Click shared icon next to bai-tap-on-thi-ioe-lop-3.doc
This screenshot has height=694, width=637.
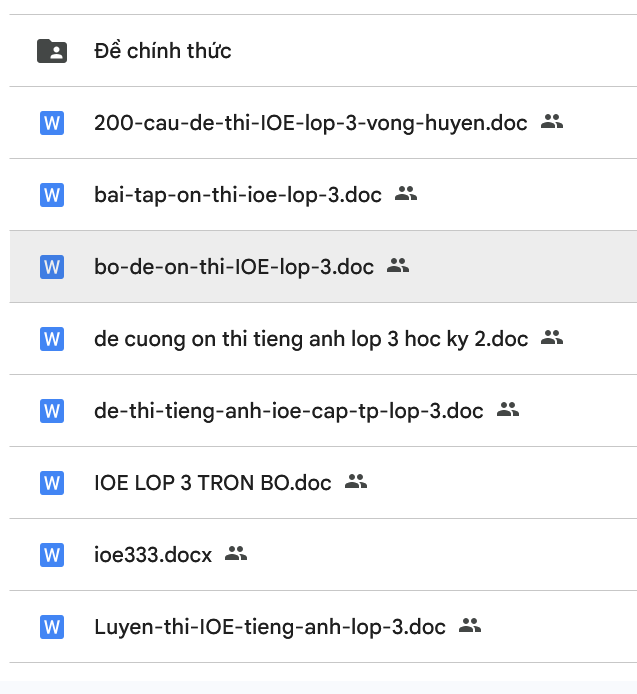coord(406,194)
